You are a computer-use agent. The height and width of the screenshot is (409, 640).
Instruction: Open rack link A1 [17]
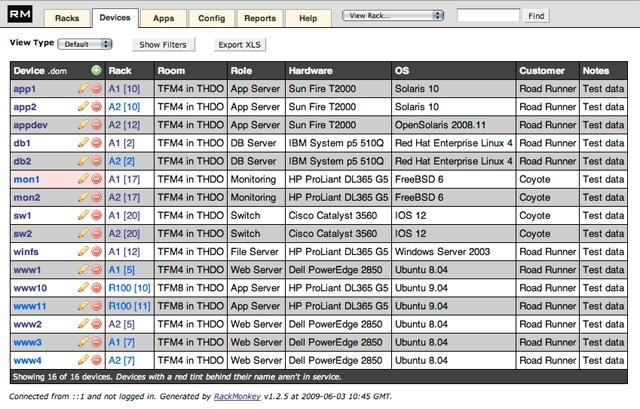(x=124, y=179)
